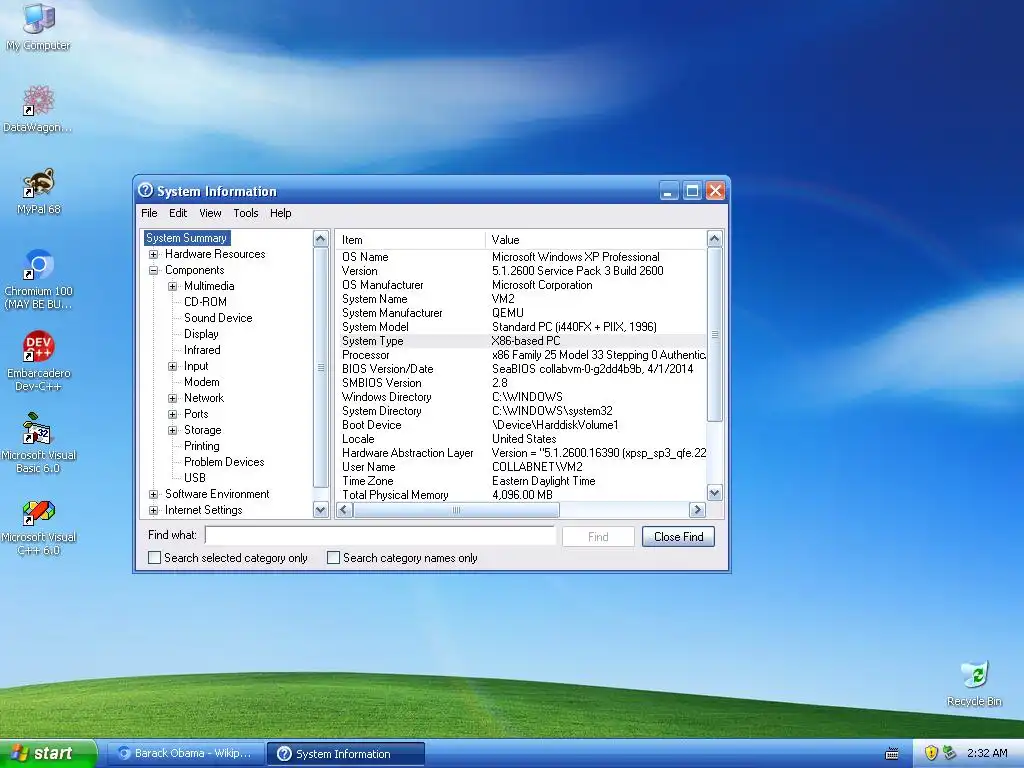Expand the Ports tree node

(x=172, y=414)
